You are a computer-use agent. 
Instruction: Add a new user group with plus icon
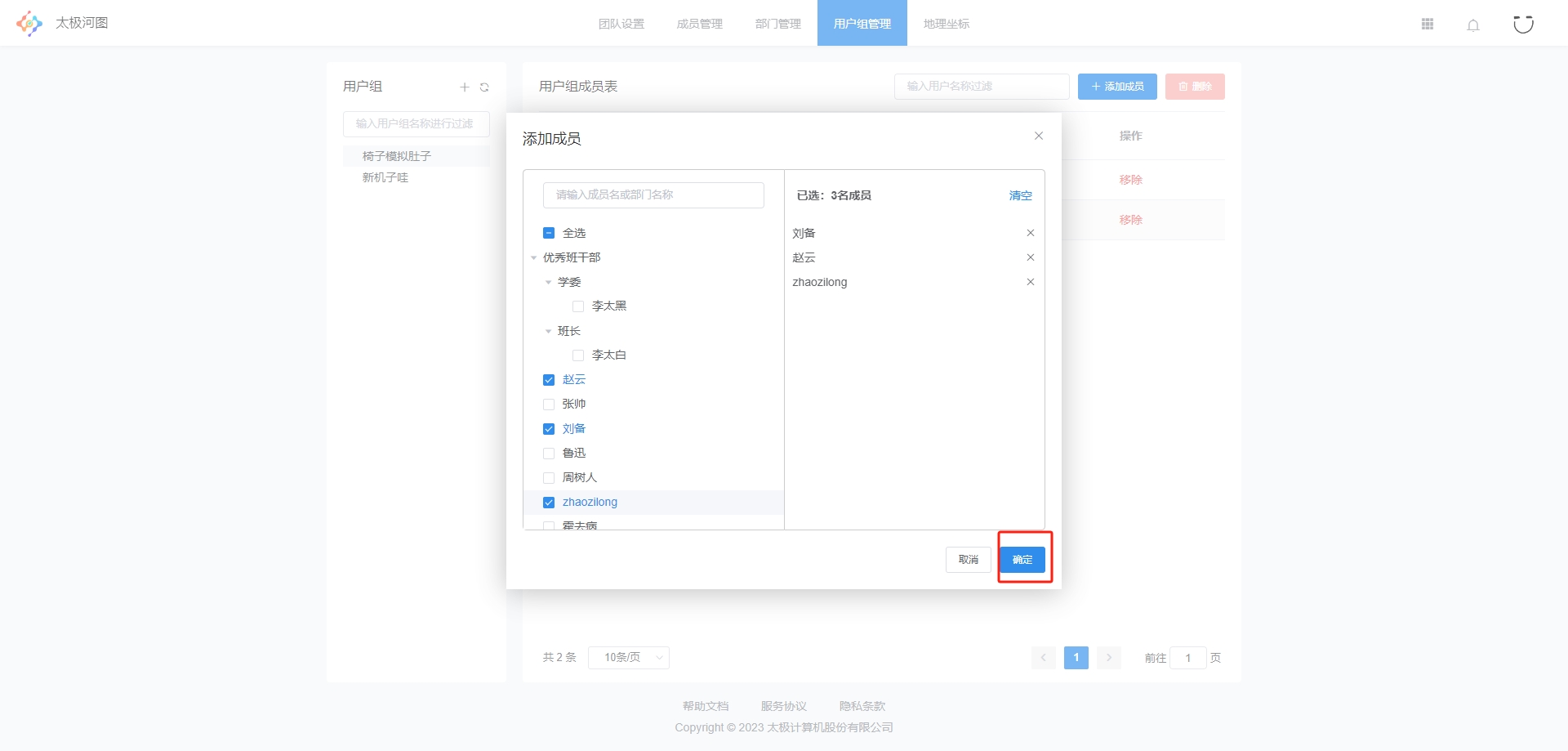point(465,87)
